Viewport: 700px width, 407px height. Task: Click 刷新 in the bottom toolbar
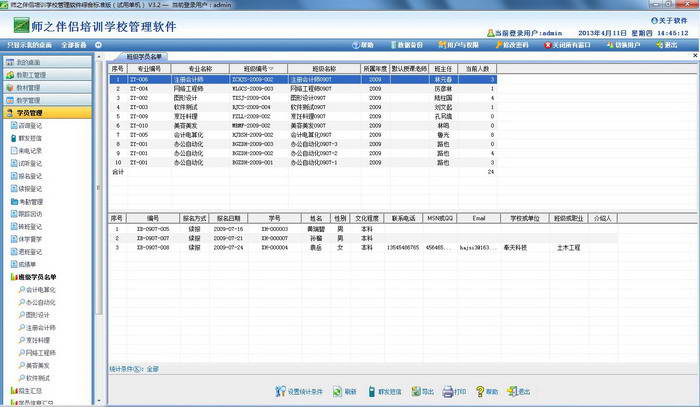344,391
